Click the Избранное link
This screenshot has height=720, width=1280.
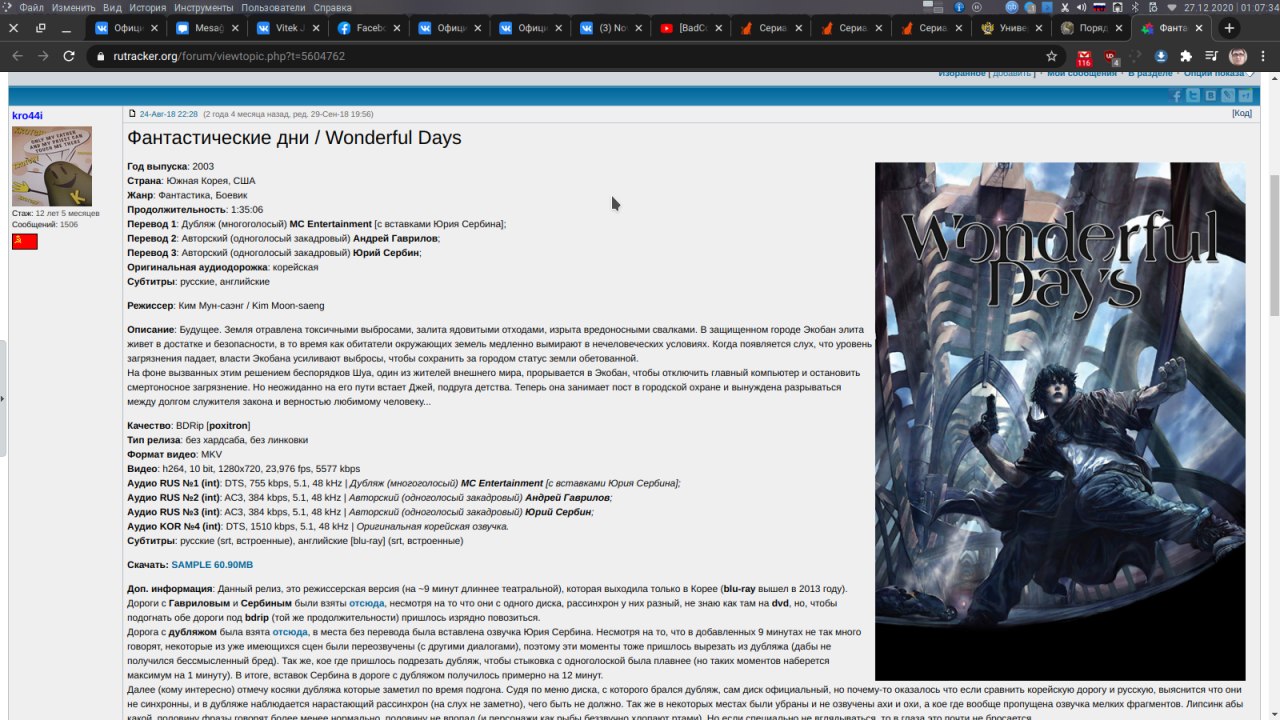coord(961,74)
